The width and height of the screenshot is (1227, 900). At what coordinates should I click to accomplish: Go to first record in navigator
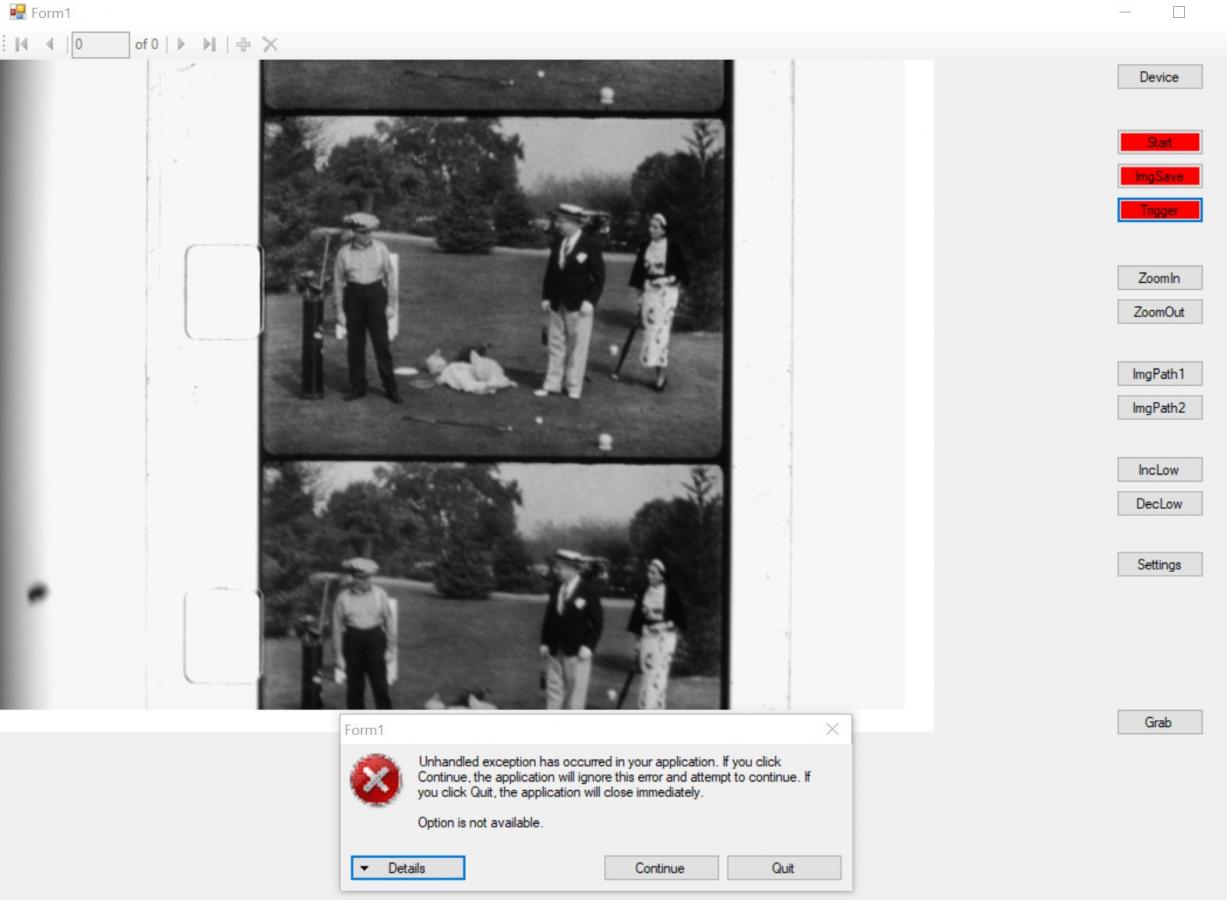pyautogui.click(x=22, y=44)
